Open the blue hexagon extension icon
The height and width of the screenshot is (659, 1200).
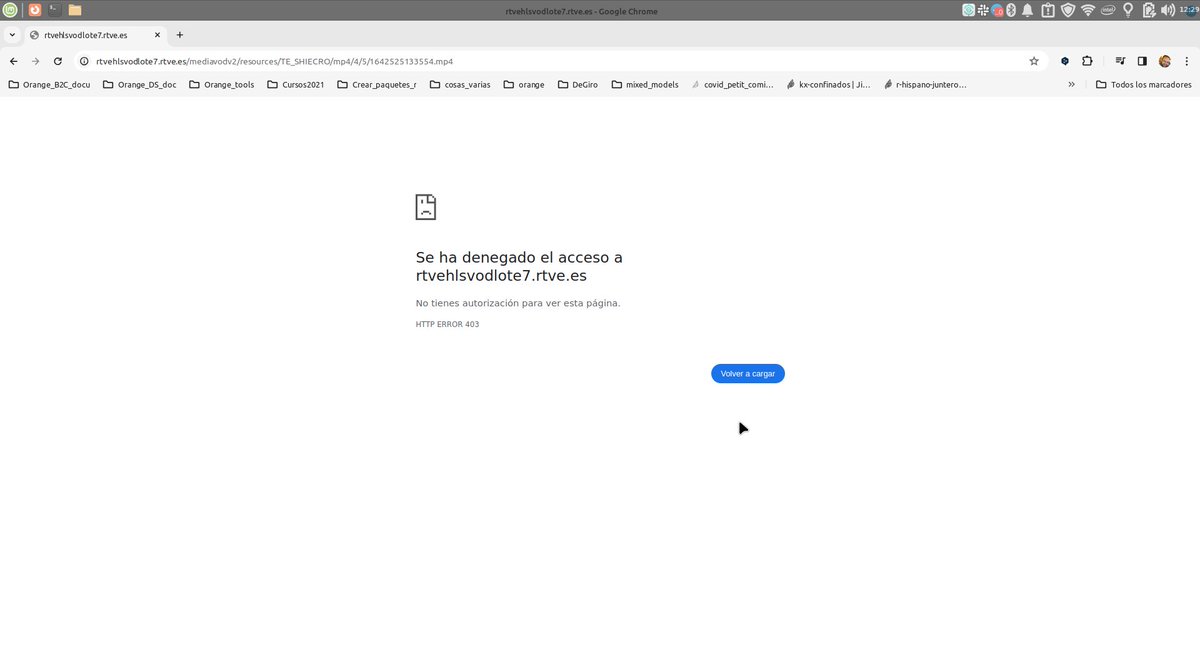pyautogui.click(x=1065, y=61)
